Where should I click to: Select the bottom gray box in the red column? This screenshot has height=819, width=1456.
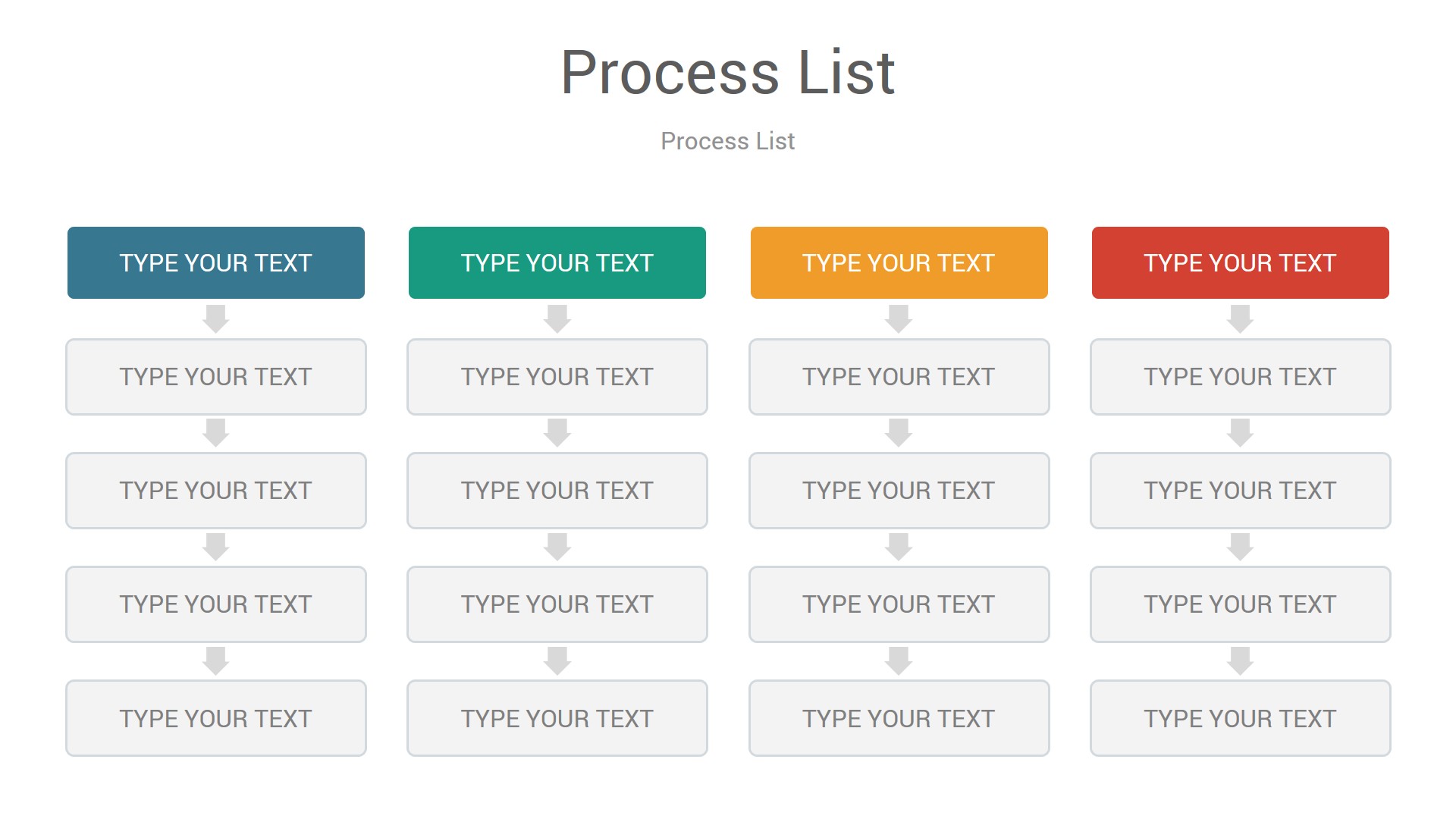click(1240, 718)
